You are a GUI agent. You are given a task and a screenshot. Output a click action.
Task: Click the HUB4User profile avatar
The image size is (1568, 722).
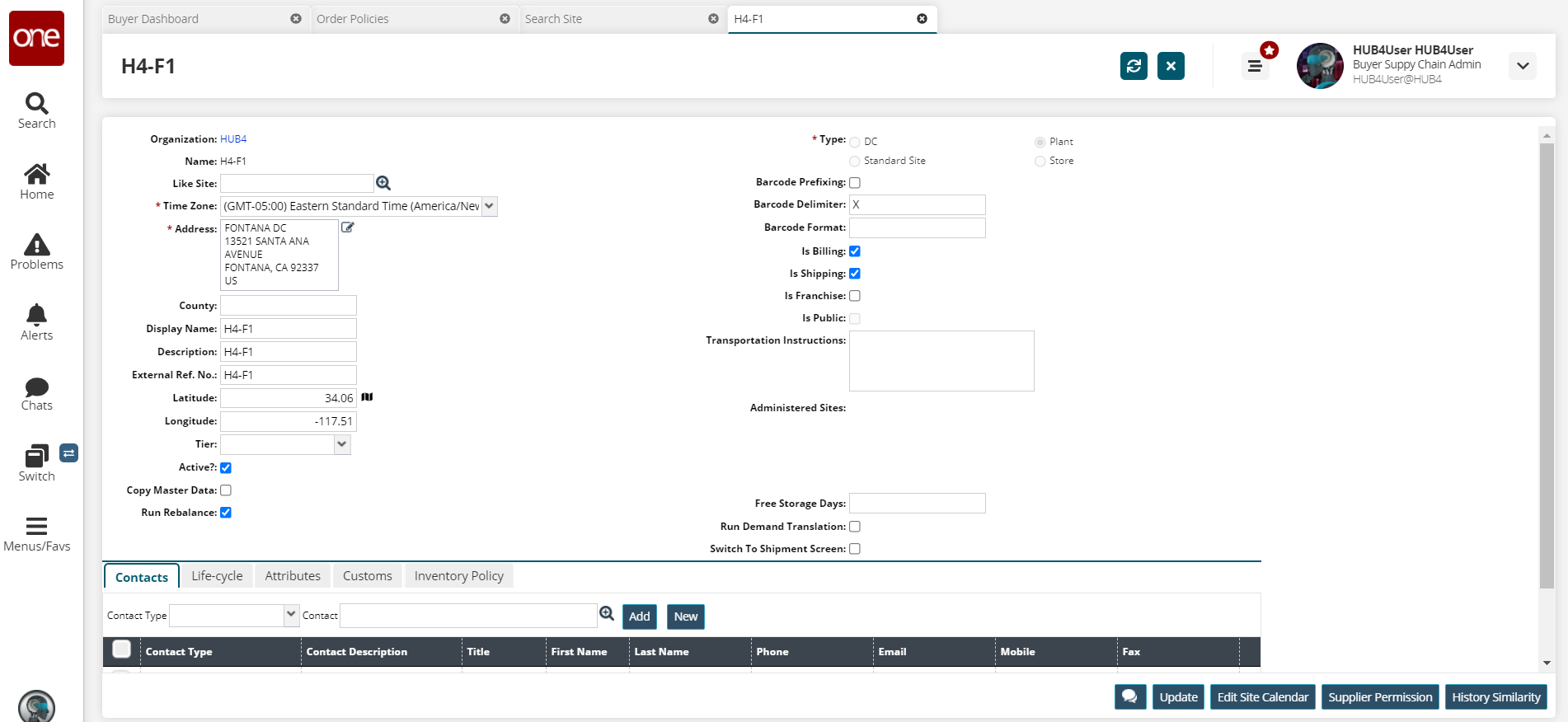click(1320, 66)
